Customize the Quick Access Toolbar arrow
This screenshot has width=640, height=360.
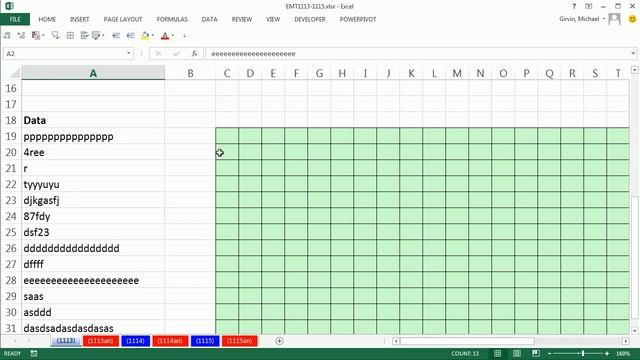[x=184, y=36]
